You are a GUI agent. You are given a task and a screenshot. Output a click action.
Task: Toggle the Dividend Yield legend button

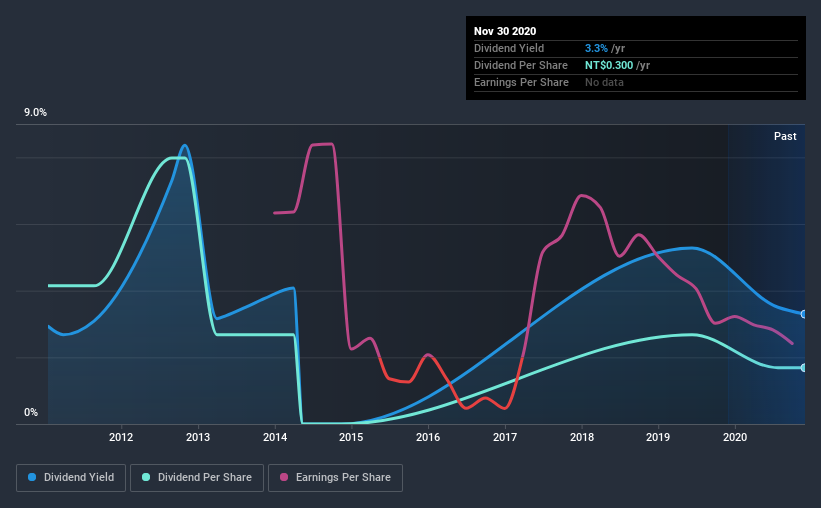tap(71, 478)
